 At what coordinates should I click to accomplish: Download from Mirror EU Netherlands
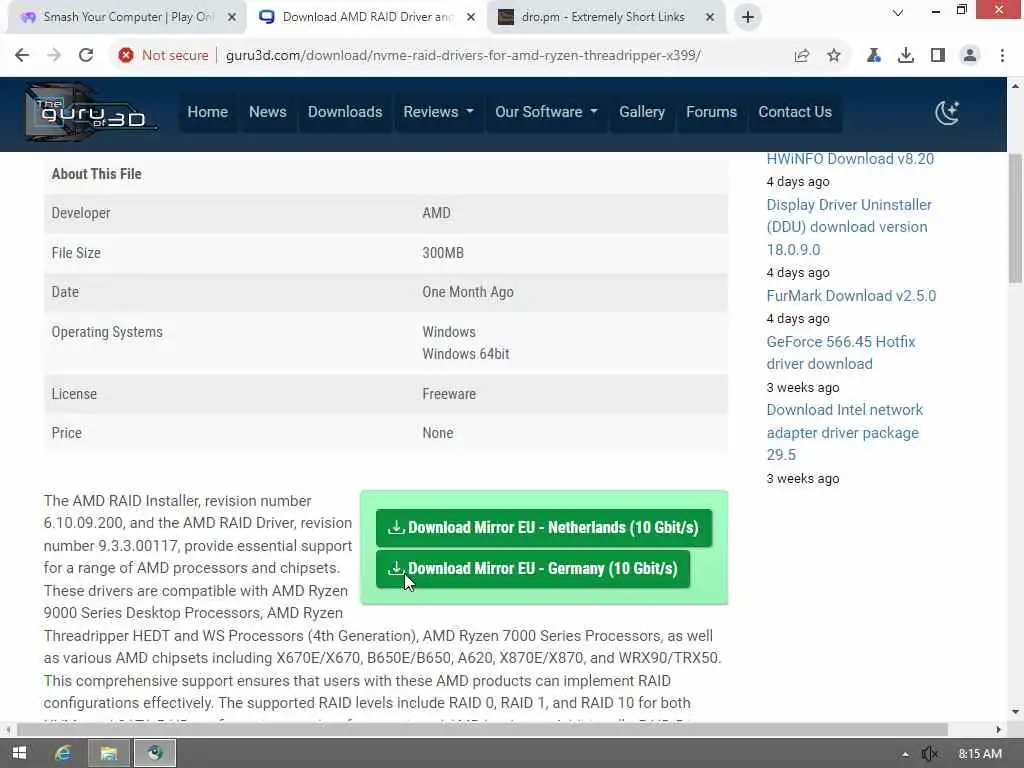pos(544,528)
